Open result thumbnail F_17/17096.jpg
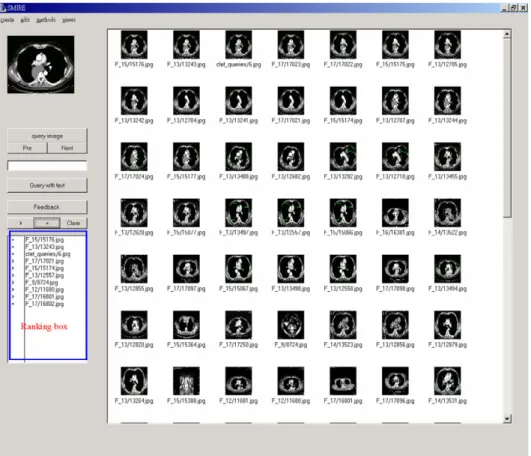This screenshot has width=531, height=456. (395, 381)
